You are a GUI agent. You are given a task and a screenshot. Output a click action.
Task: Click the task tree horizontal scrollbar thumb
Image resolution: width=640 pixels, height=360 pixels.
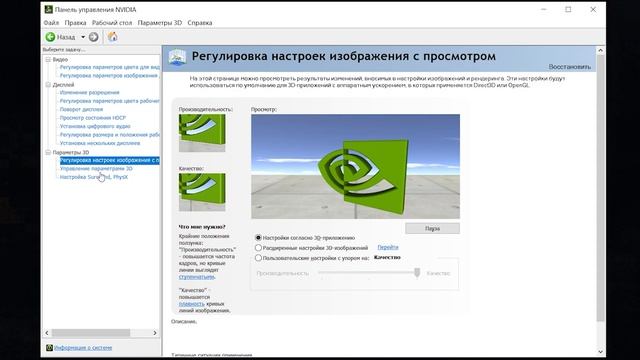(x=91, y=333)
